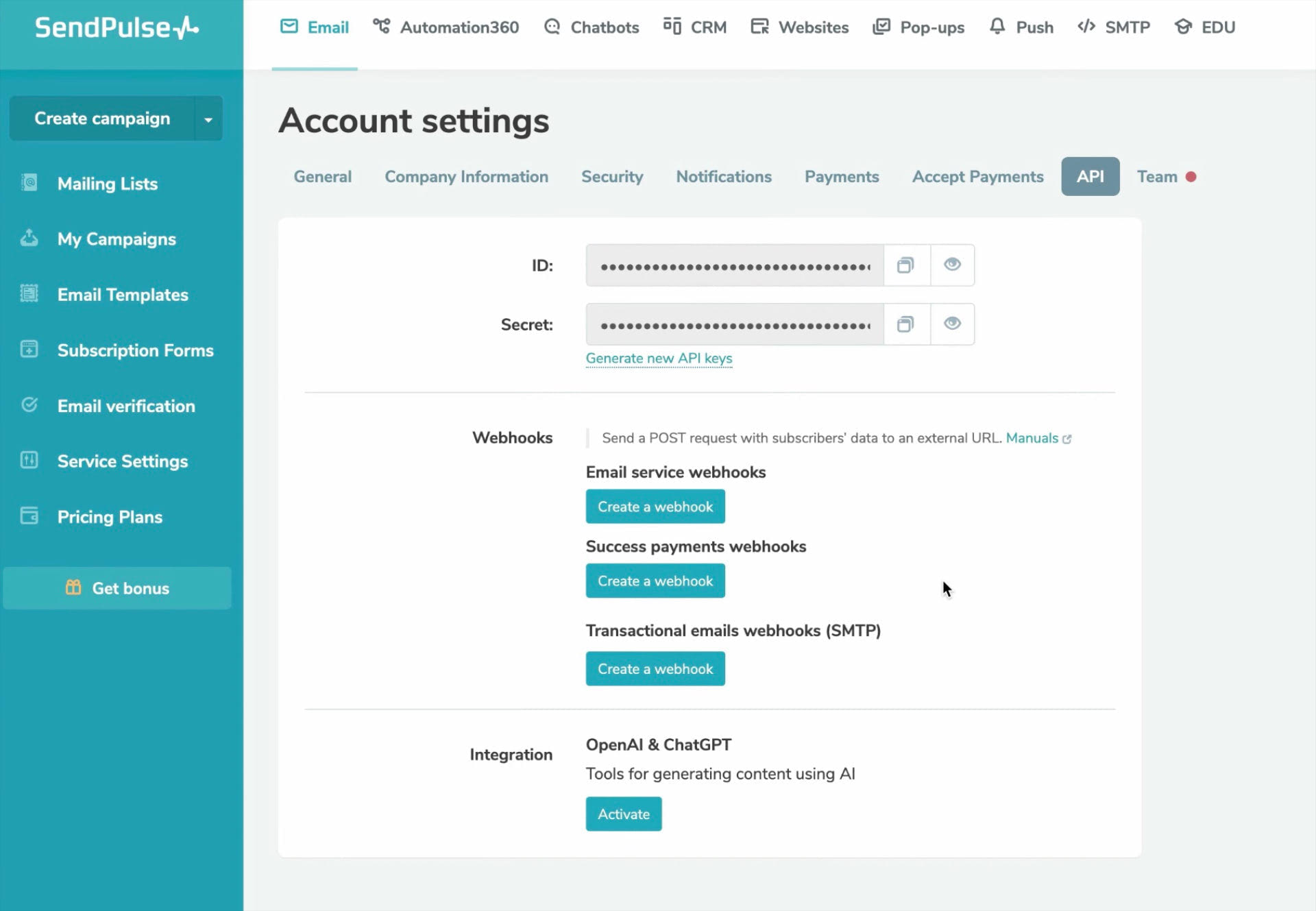
Task: Select the API tab
Action: 1090,177
